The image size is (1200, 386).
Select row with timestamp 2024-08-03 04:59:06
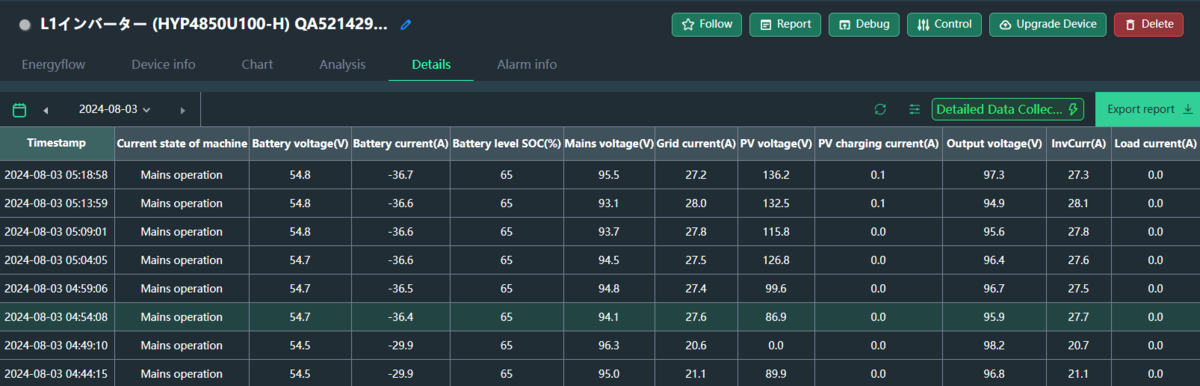600,288
